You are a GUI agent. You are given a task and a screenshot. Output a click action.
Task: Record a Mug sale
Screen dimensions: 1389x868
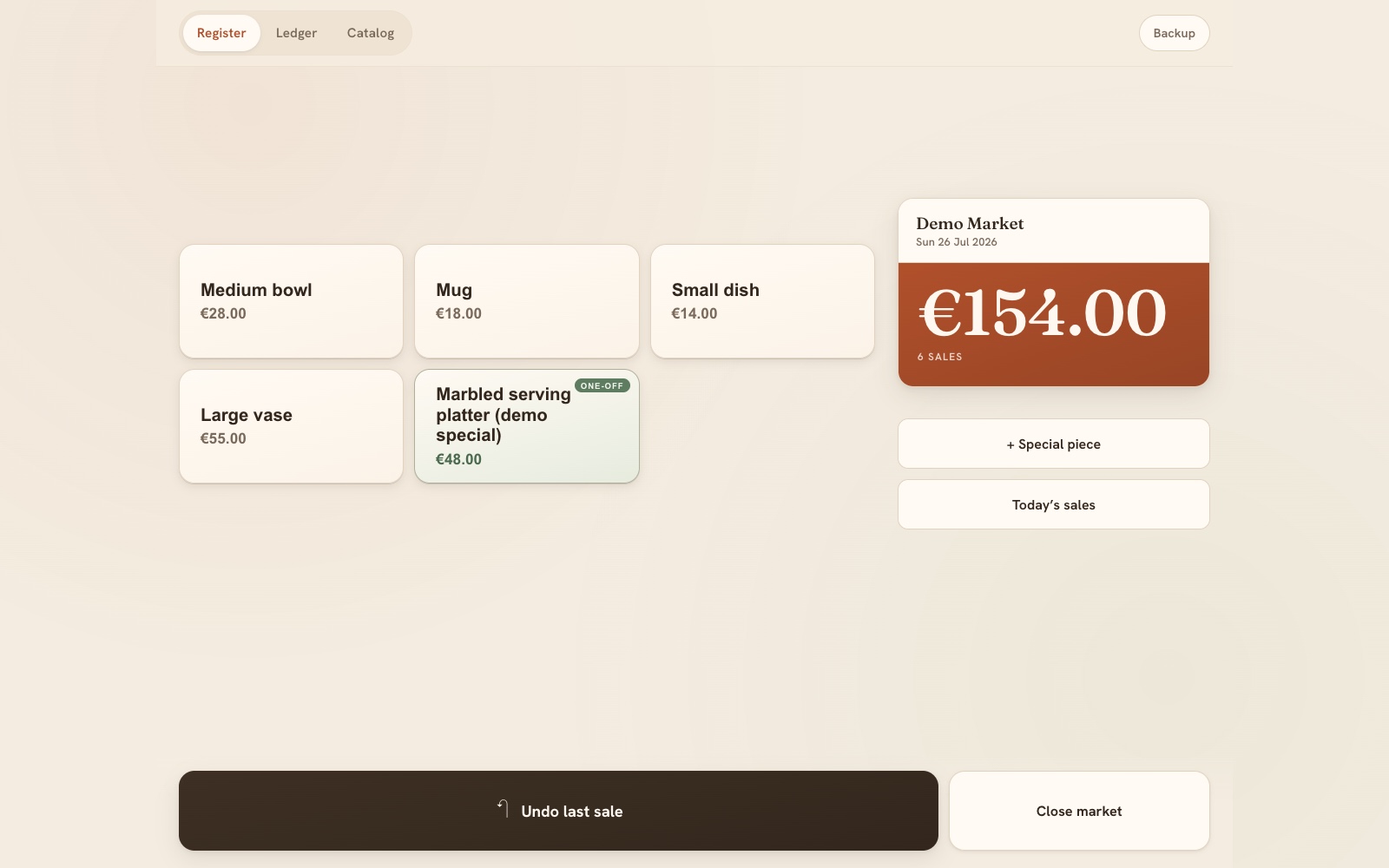[527, 301]
